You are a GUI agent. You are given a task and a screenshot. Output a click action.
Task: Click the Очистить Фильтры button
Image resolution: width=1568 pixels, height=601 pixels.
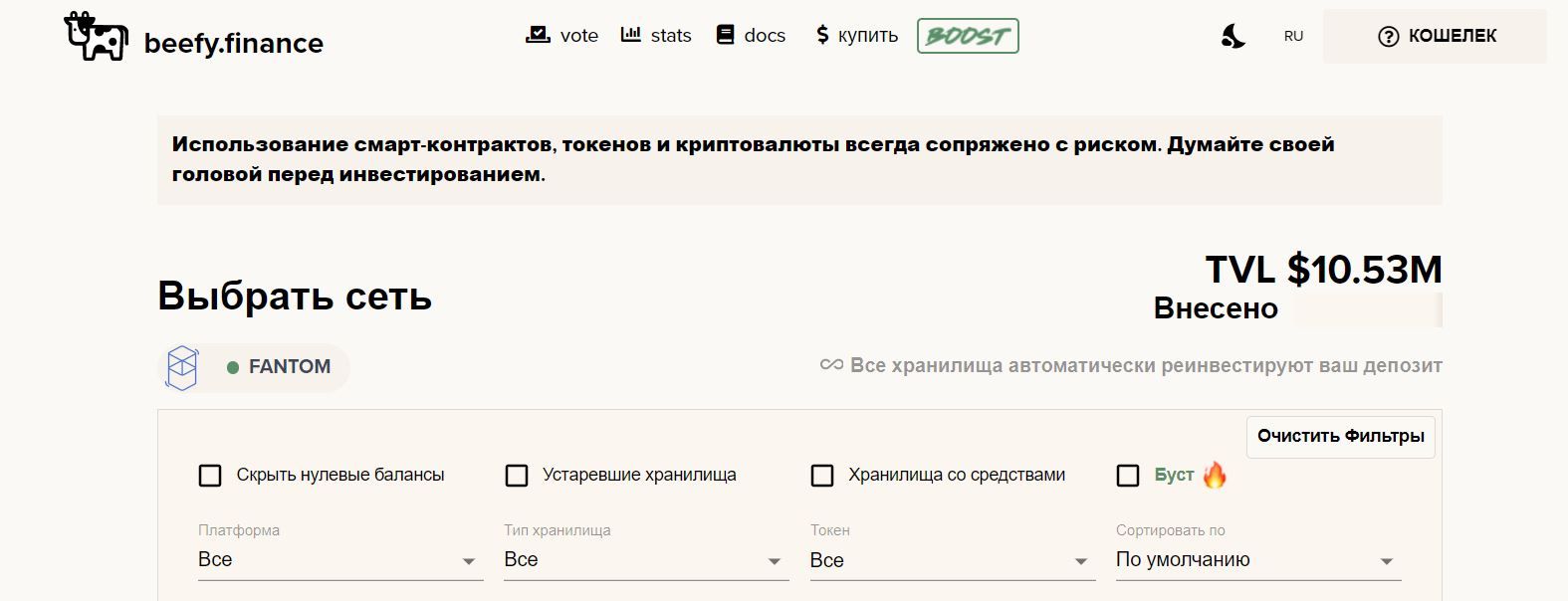point(1340,437)
